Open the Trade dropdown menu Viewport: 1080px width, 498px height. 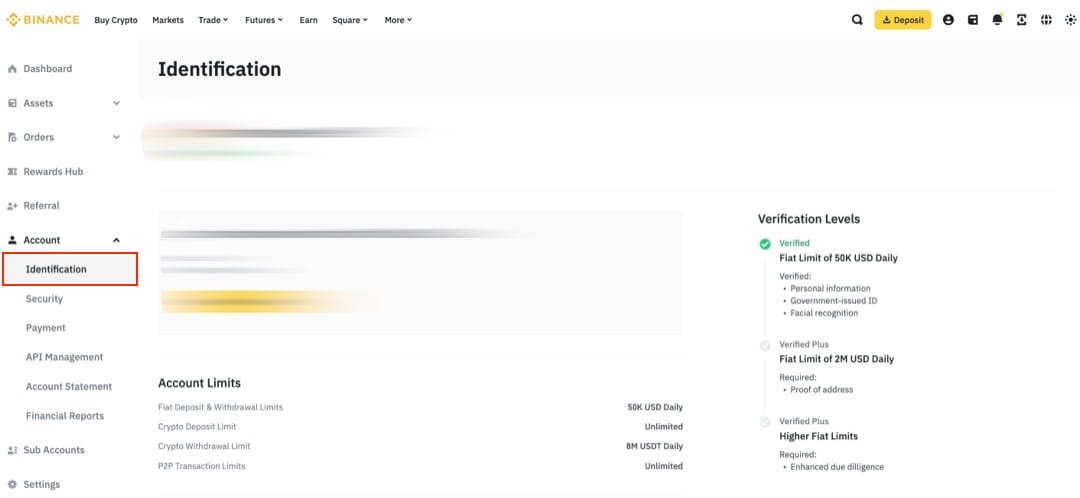click(213, 20)
